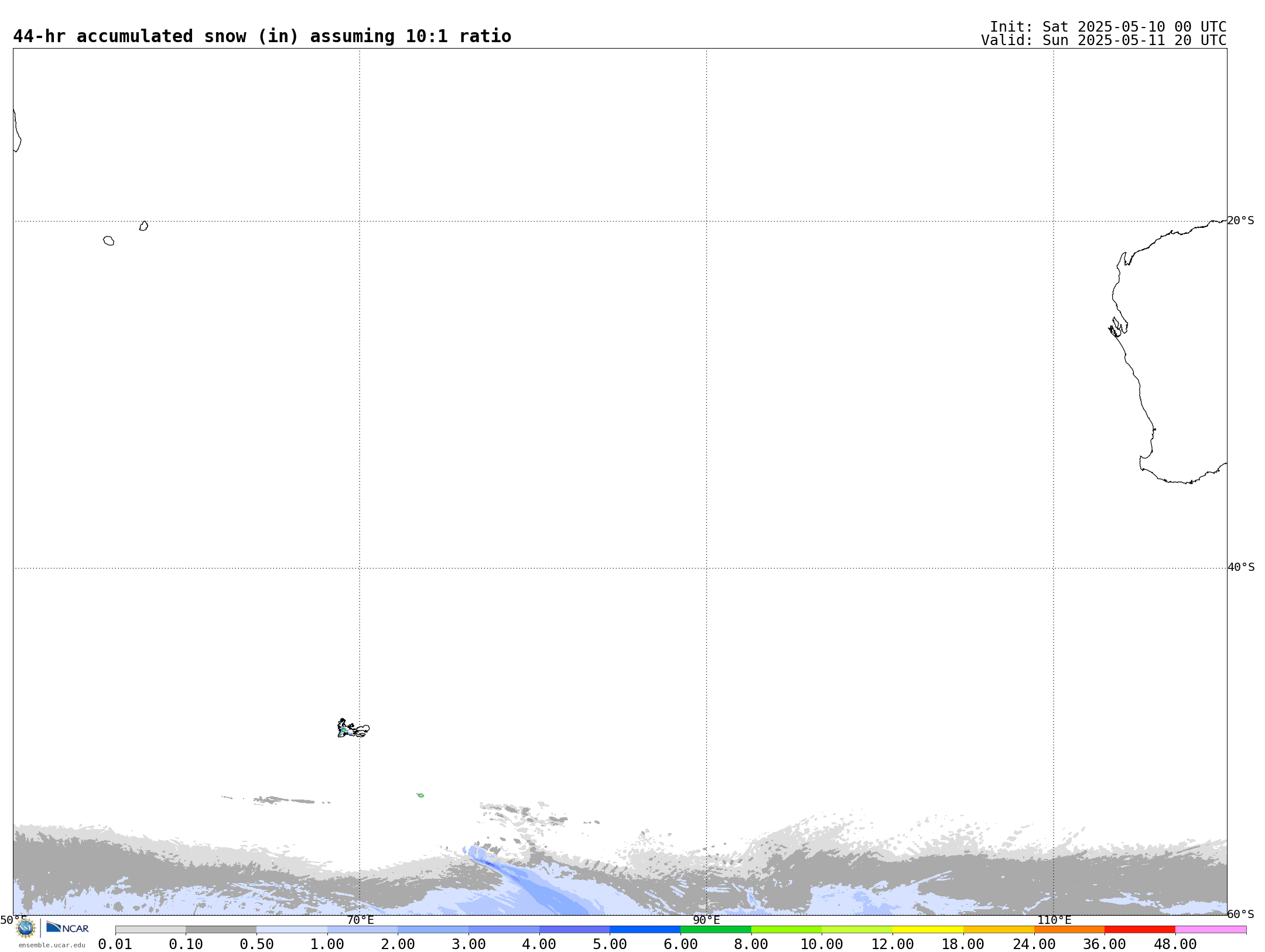
Task: Click the 40°S latitude label
Action: click(x=1241, y=567)
